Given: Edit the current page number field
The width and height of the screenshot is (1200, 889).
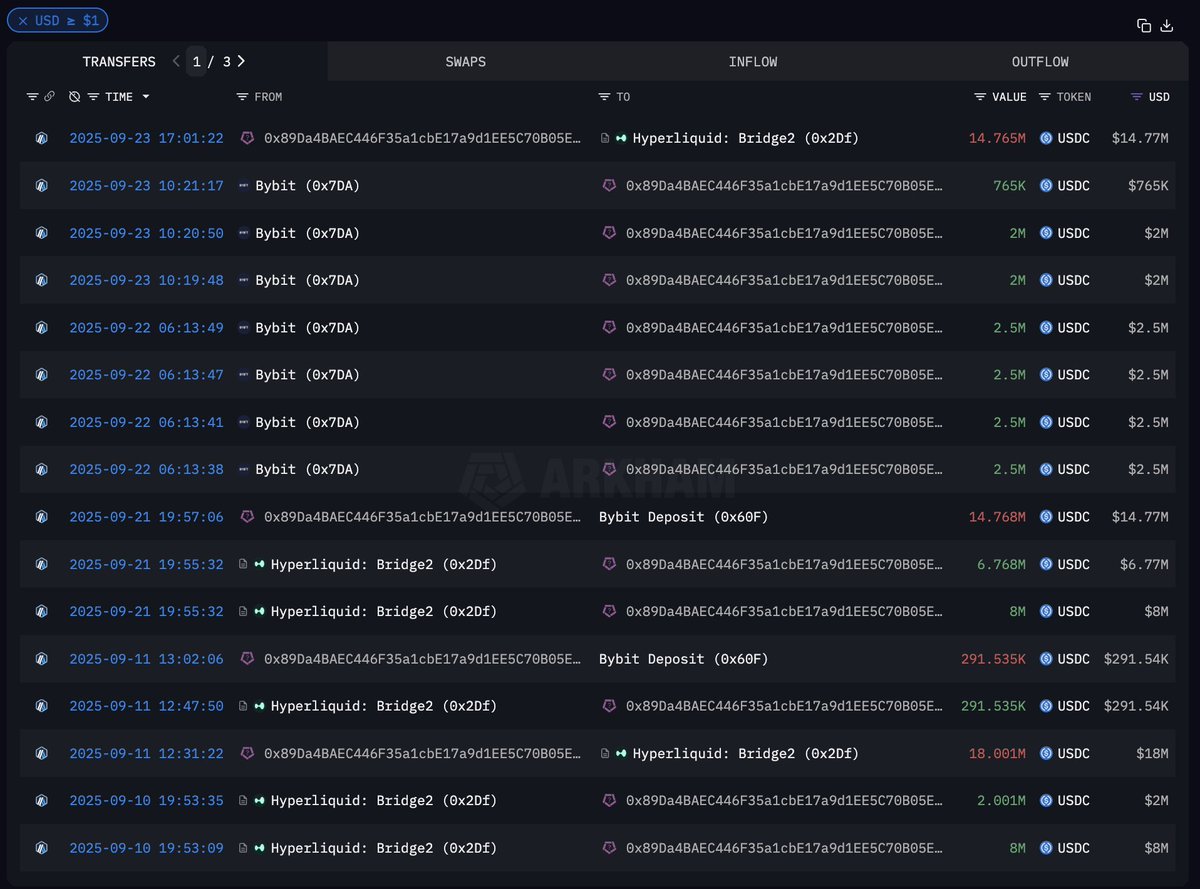Looking at the screenshot, I should tap(197, 62).
